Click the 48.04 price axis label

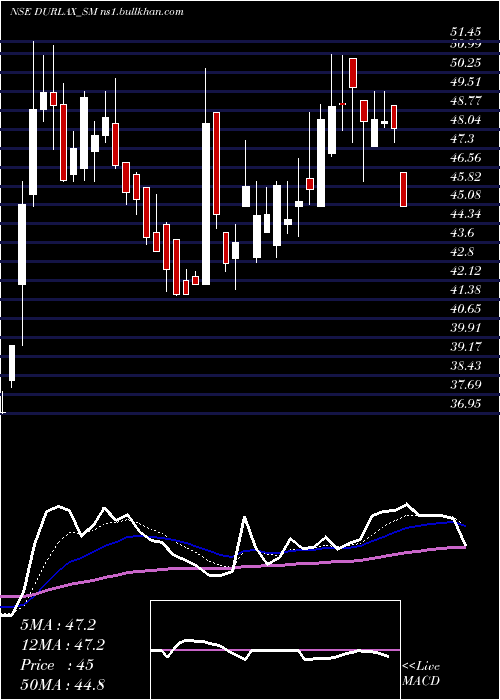466,120
